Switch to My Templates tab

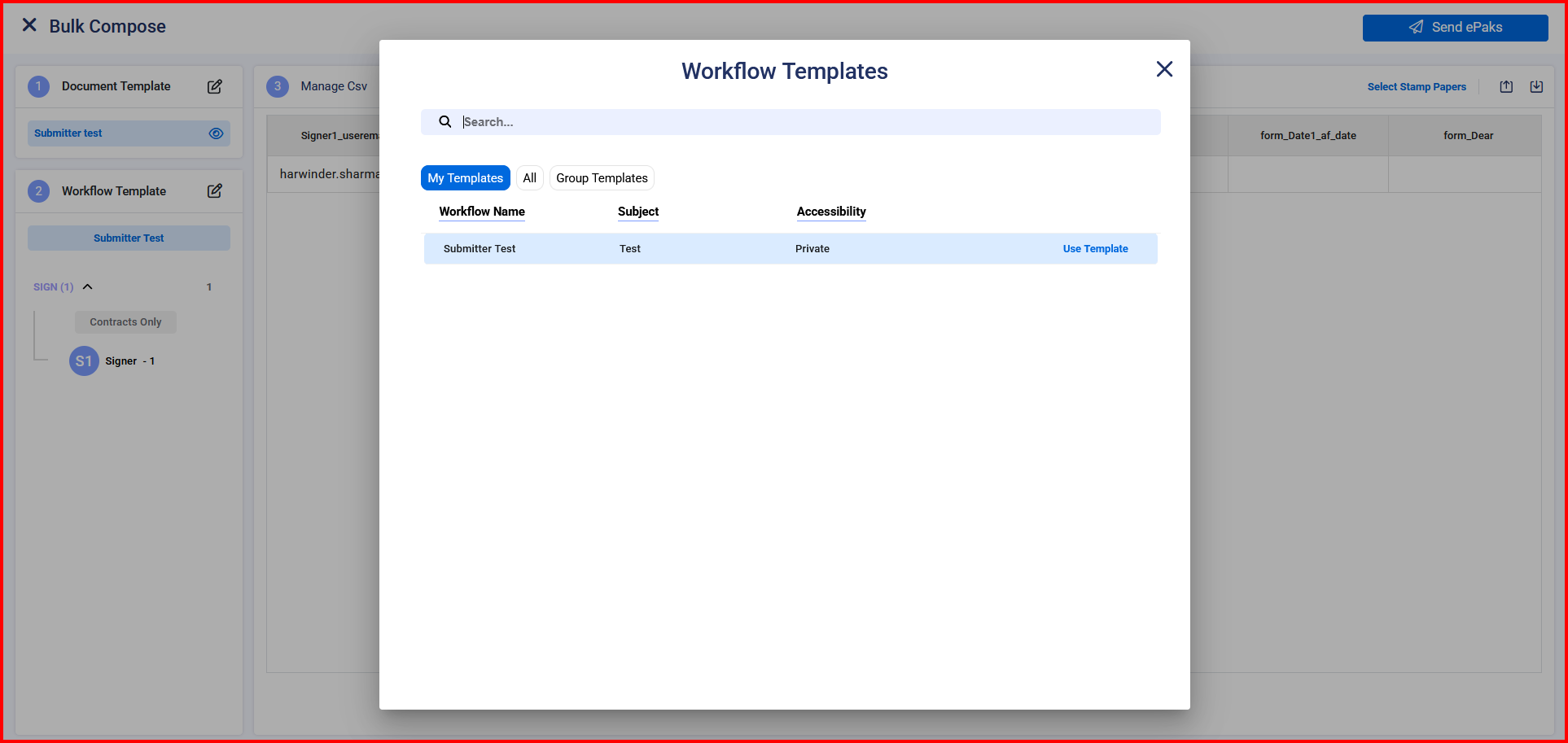point(465,178)
